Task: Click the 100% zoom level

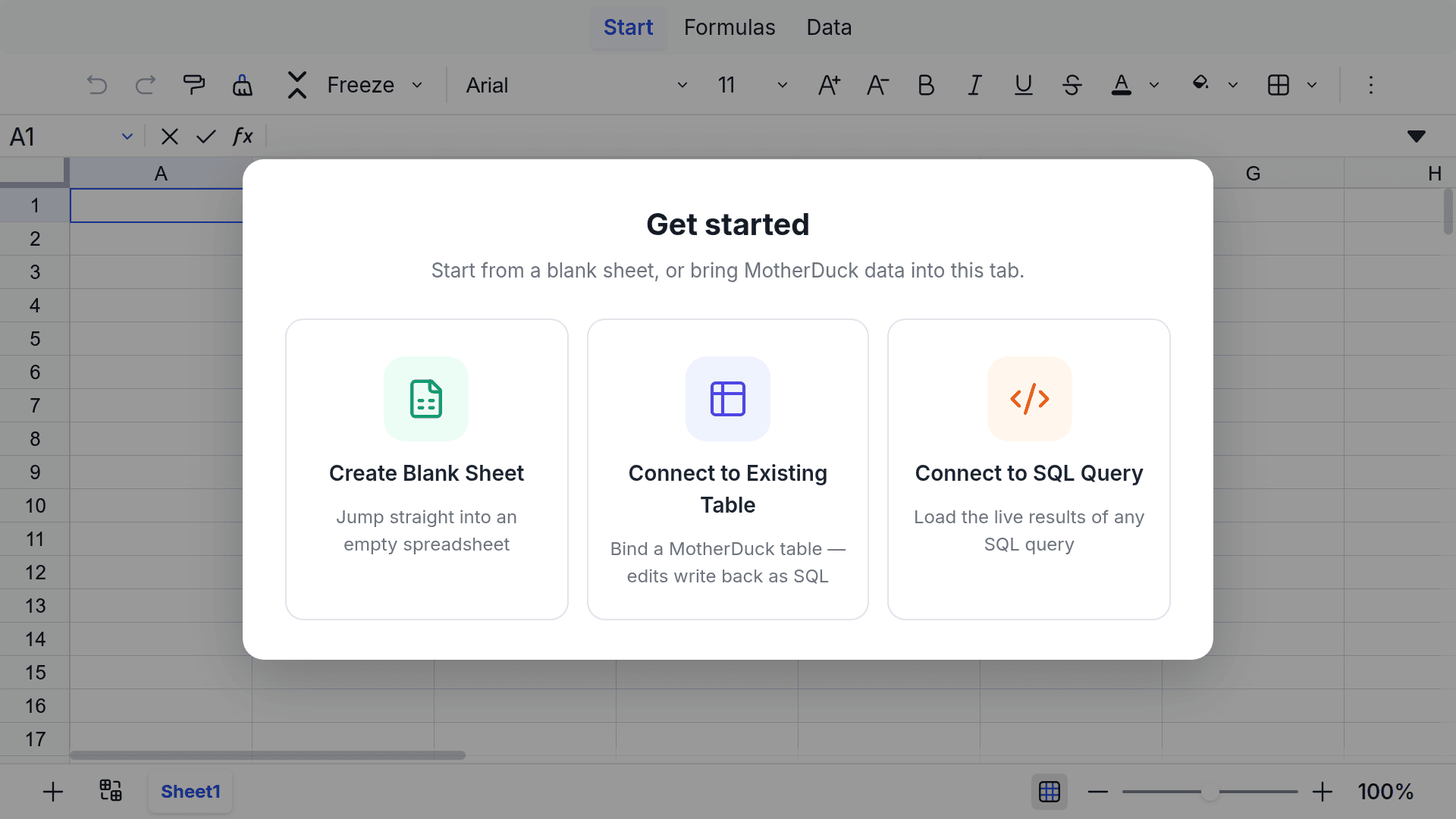Action: click(x=1385, y=792)
